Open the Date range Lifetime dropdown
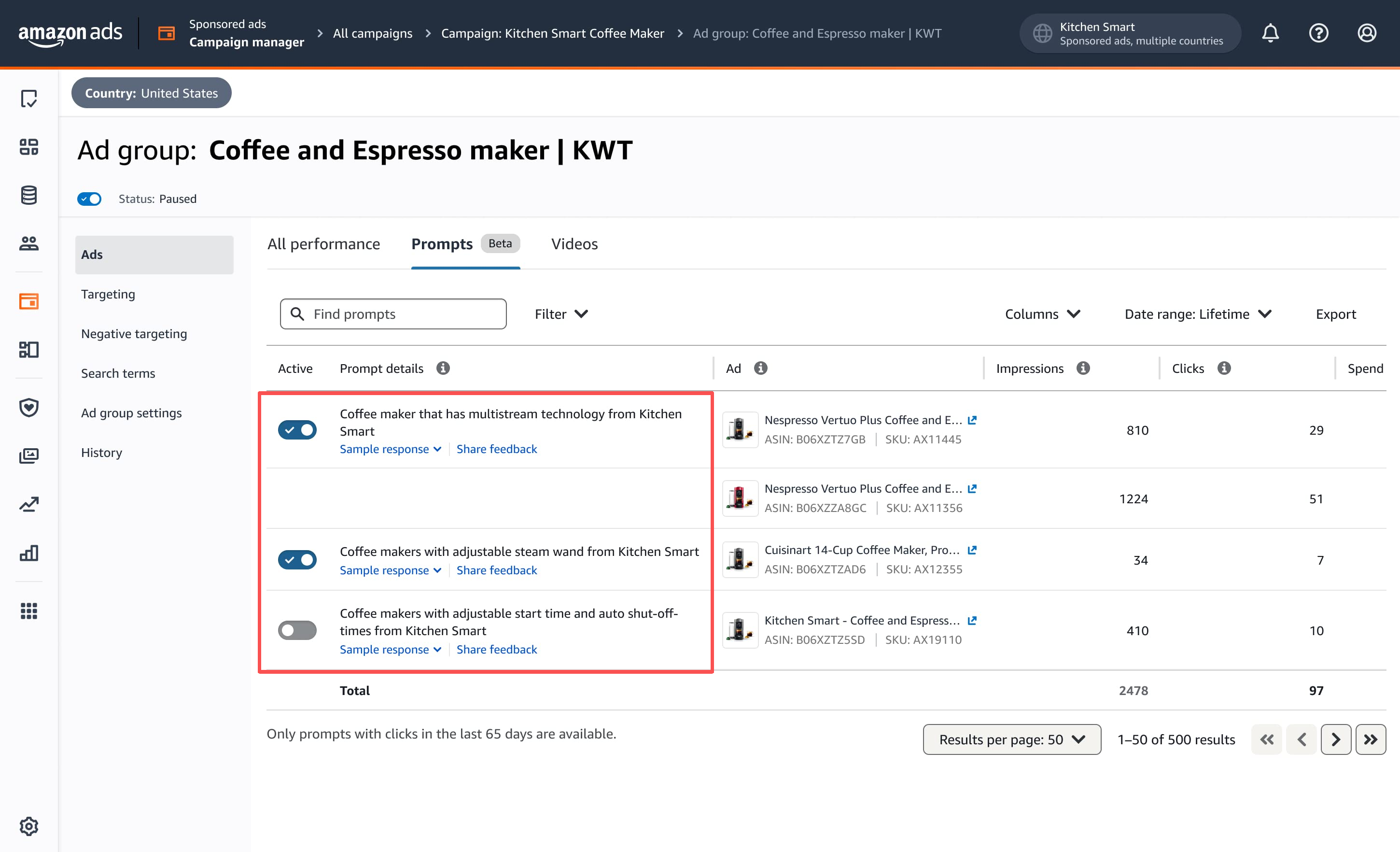Viewport: 1400px width, 852px height. (x=1198, y=314)
